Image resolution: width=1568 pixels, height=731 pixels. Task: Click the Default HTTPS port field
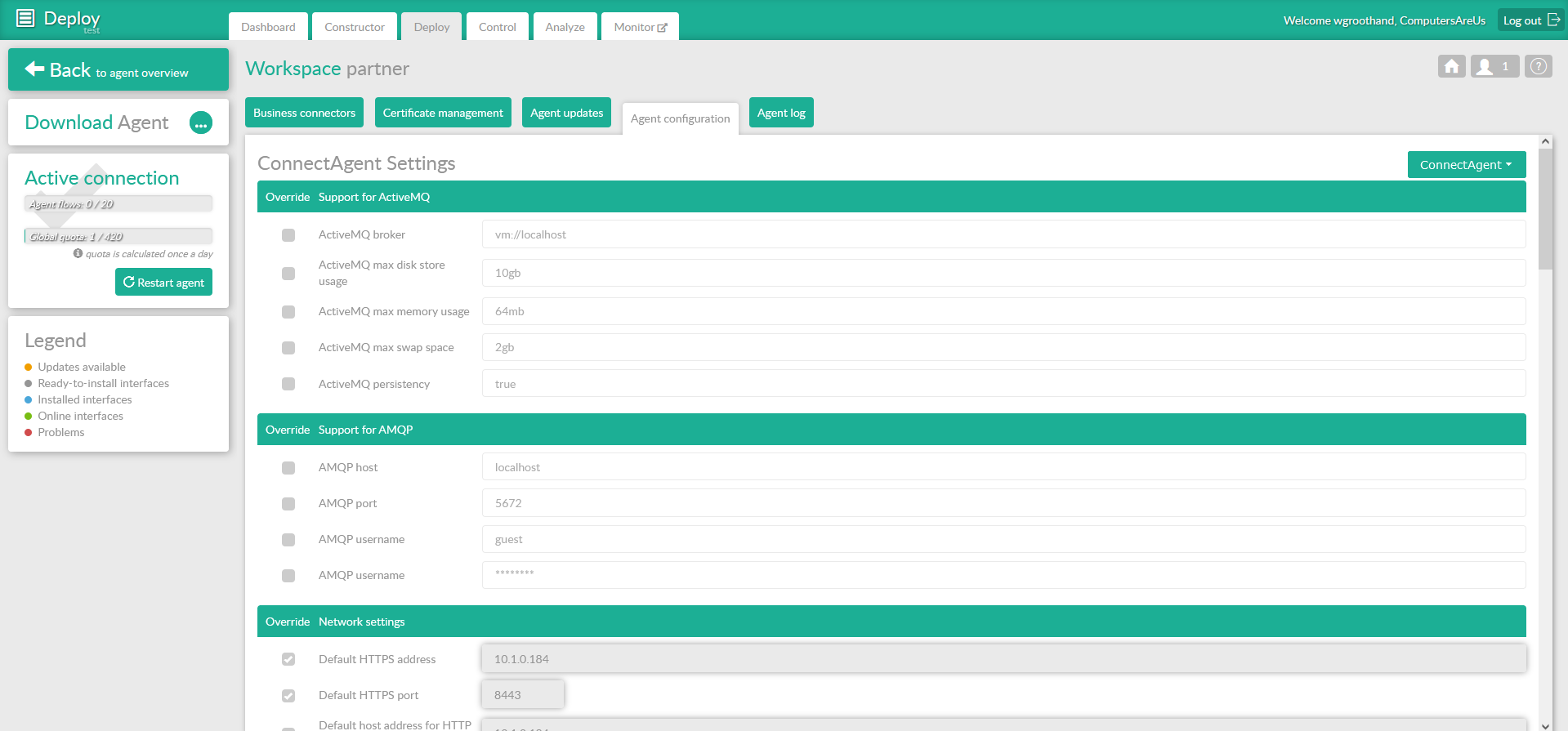click(x=523, y=695)
